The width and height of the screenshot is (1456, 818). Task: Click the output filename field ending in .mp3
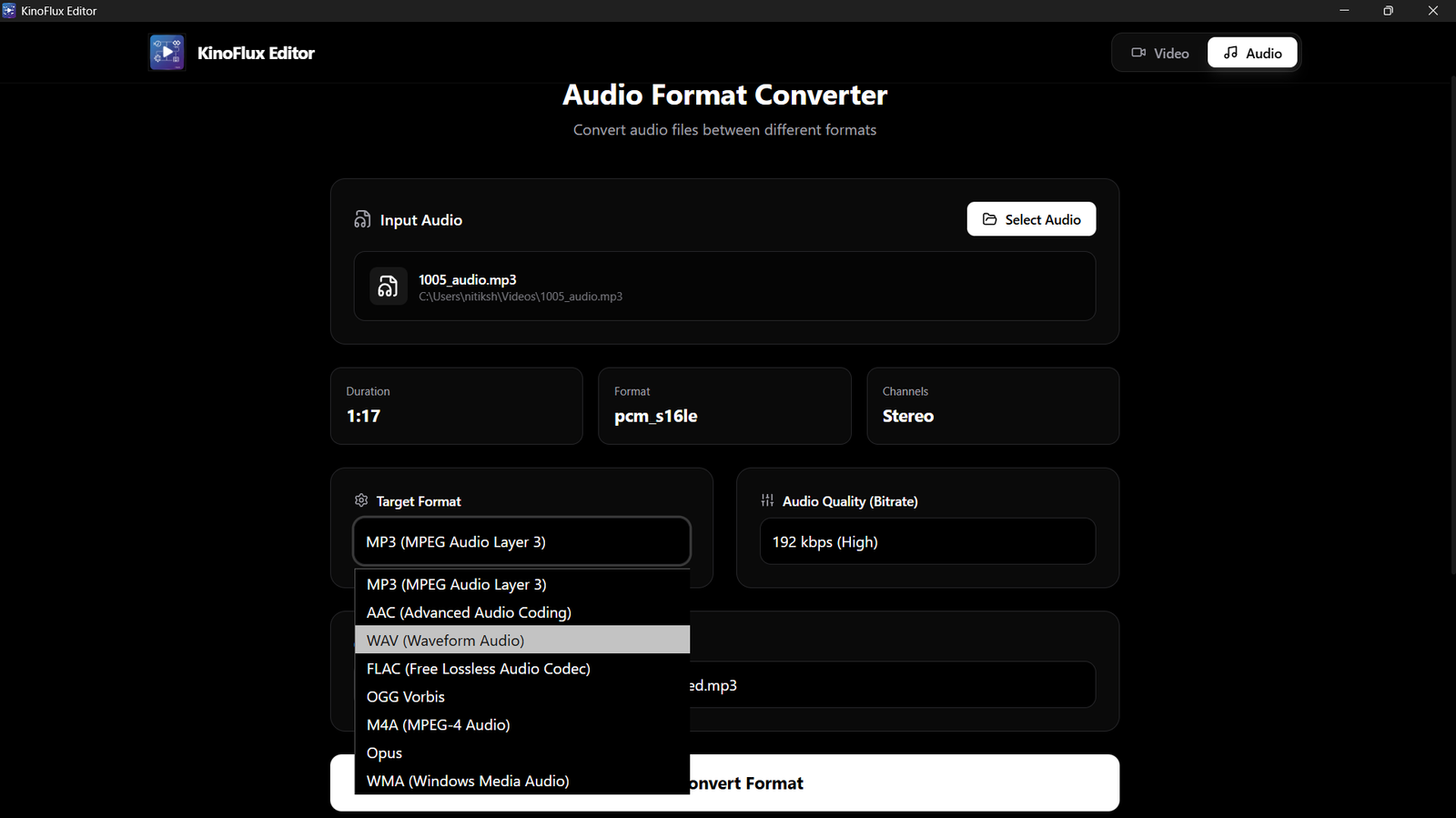coord(892,685)
